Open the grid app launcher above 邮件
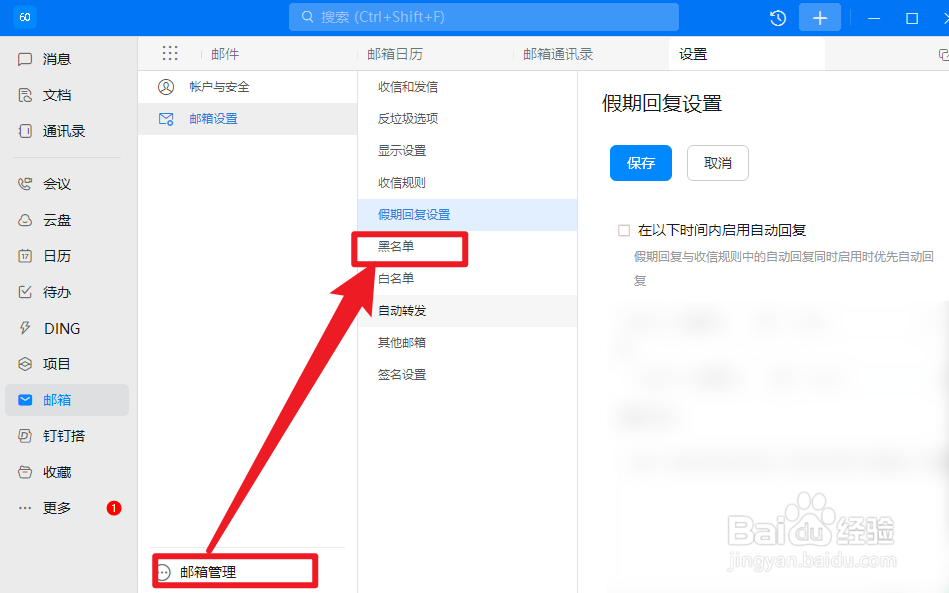 pyautogui.click(x=170, y=52)
